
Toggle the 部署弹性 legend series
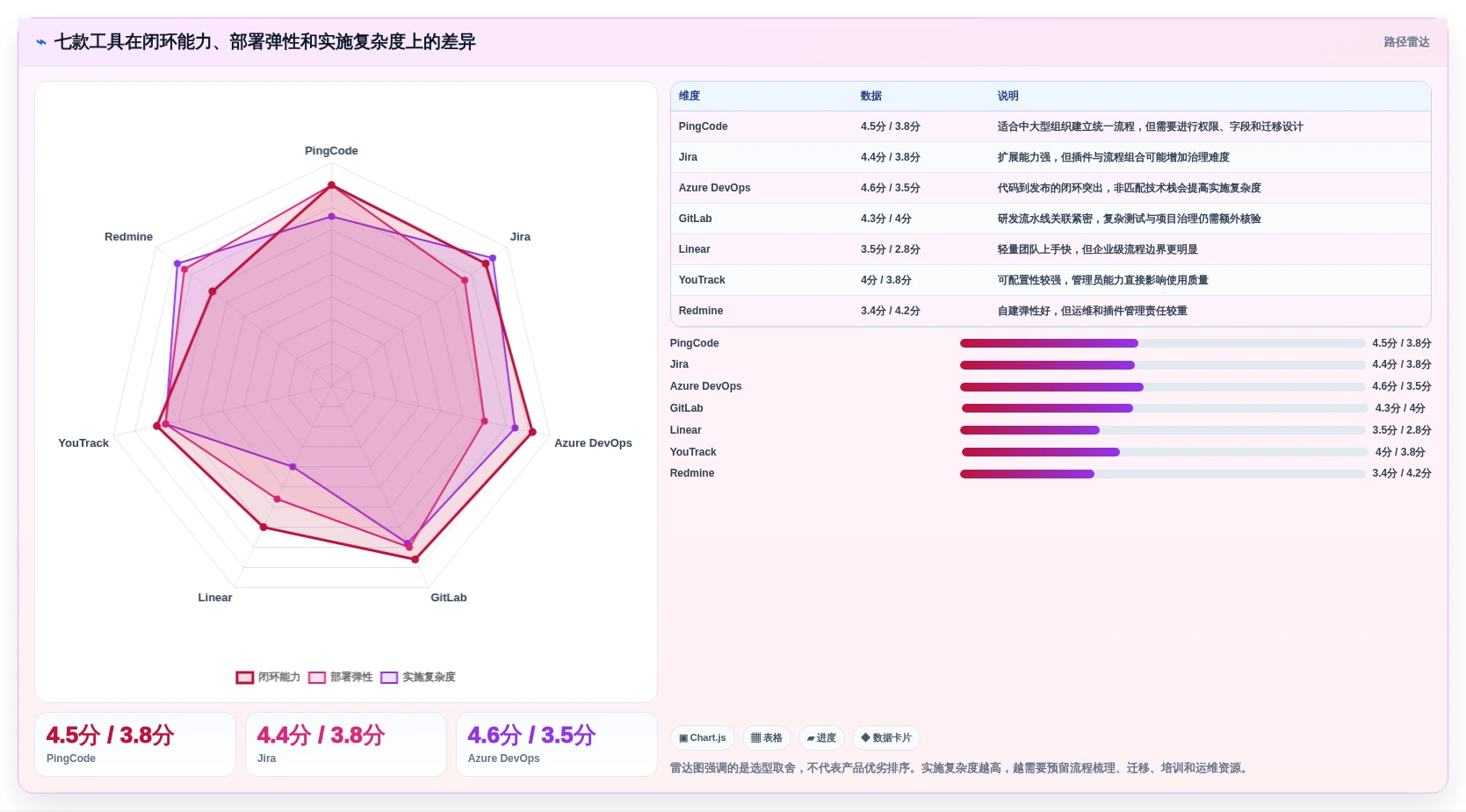coord(341,677)
